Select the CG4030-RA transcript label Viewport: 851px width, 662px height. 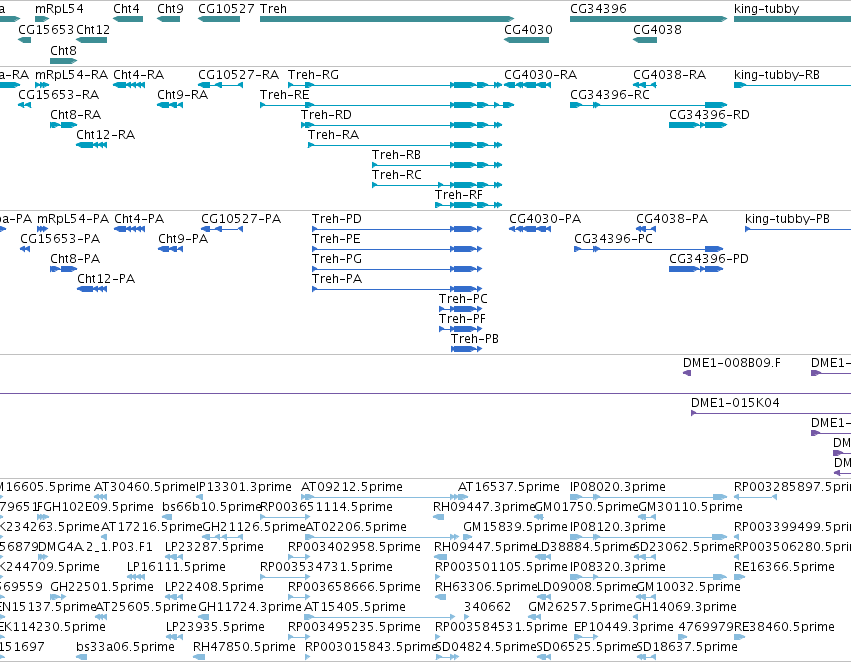541,74
